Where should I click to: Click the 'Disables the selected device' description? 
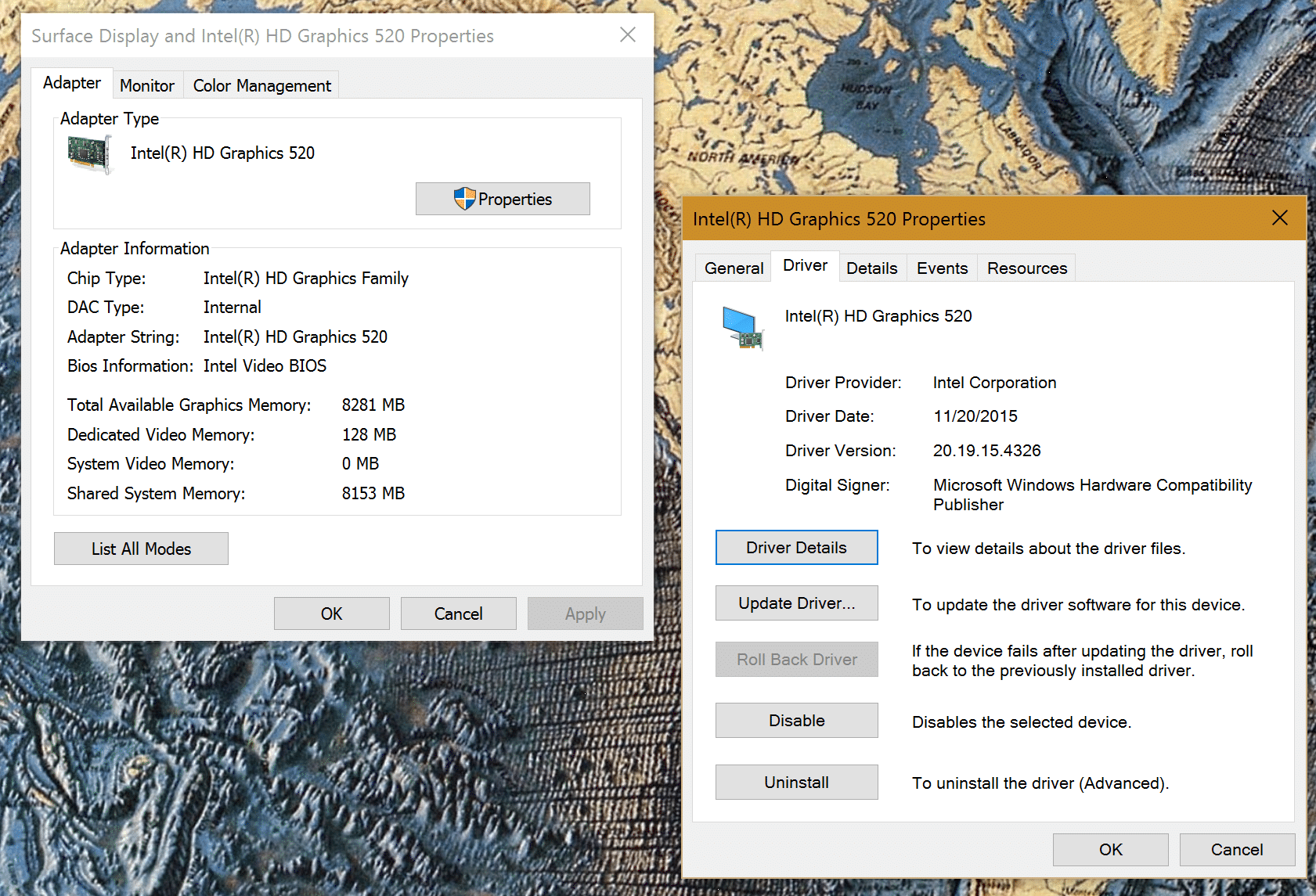click(1022, 722)
